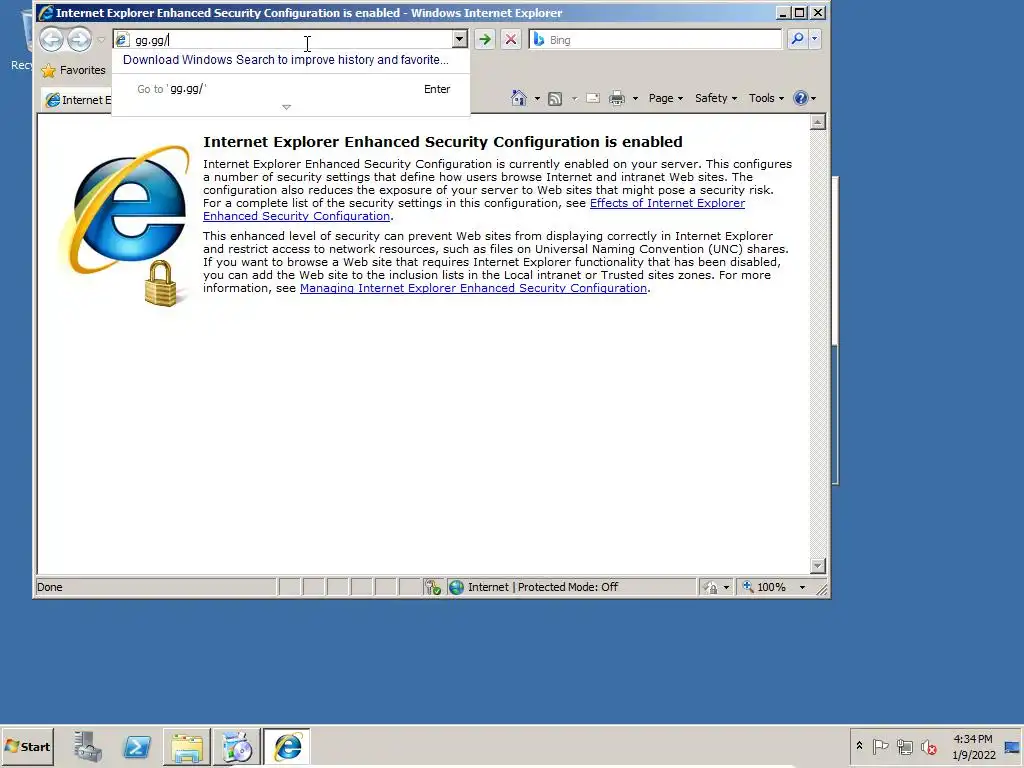The image size is (1024, 768).
Task: Click the Show desktop icon by clock
Action: pyautogui.click(x=1012, y=746)
